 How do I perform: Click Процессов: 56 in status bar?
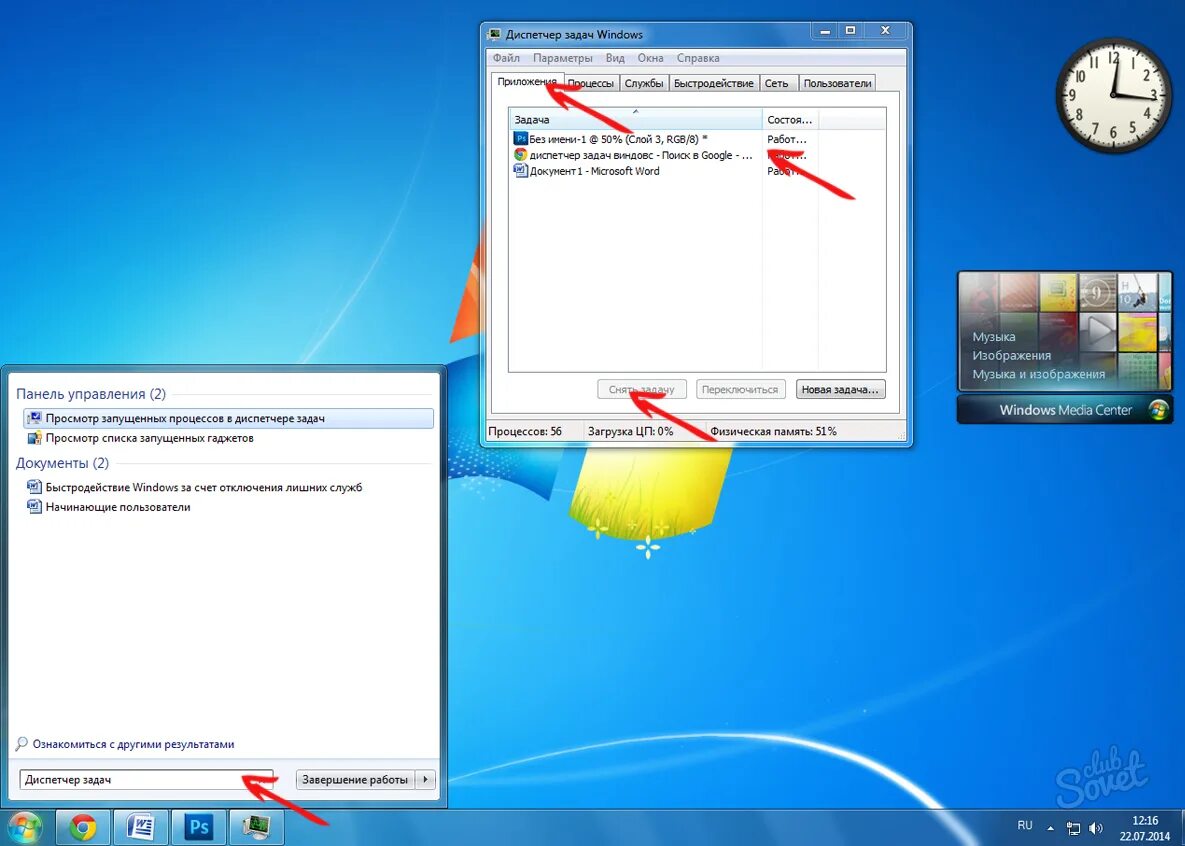[x=525, y=431]
